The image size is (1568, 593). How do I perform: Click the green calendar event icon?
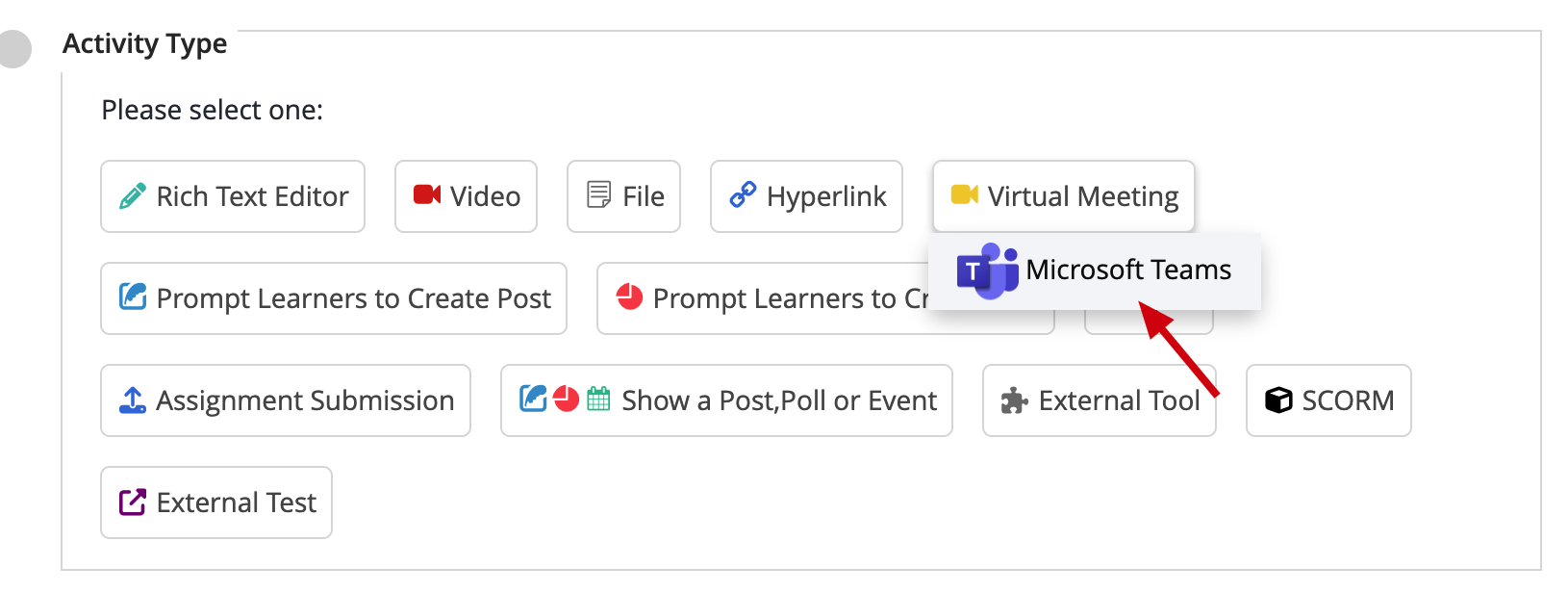pos(598,399)
